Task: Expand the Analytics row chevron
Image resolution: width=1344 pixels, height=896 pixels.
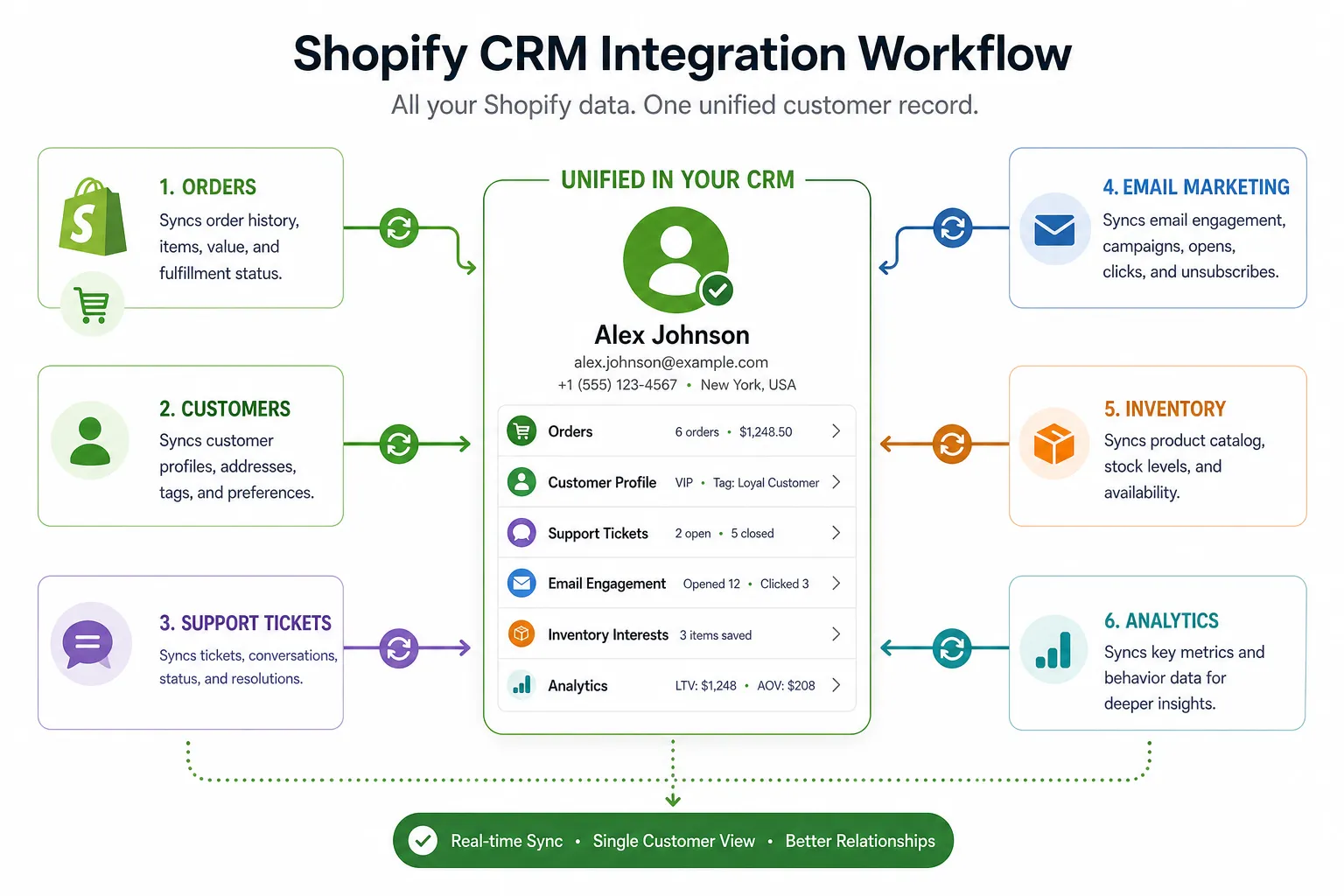Action: pos(836,685)
